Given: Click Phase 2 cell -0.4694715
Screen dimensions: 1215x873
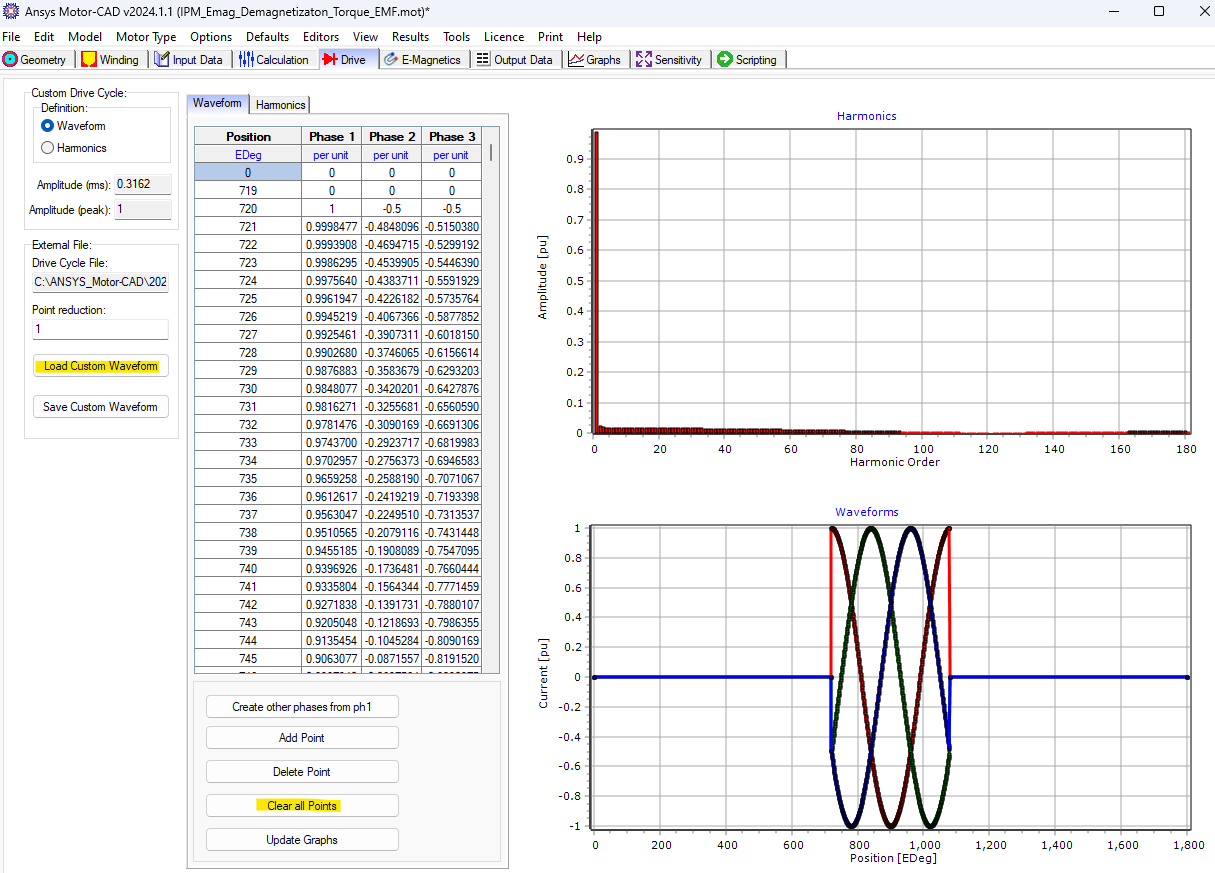Looking at the screenshot, I should pyautogui.click(x=391, y=245).
